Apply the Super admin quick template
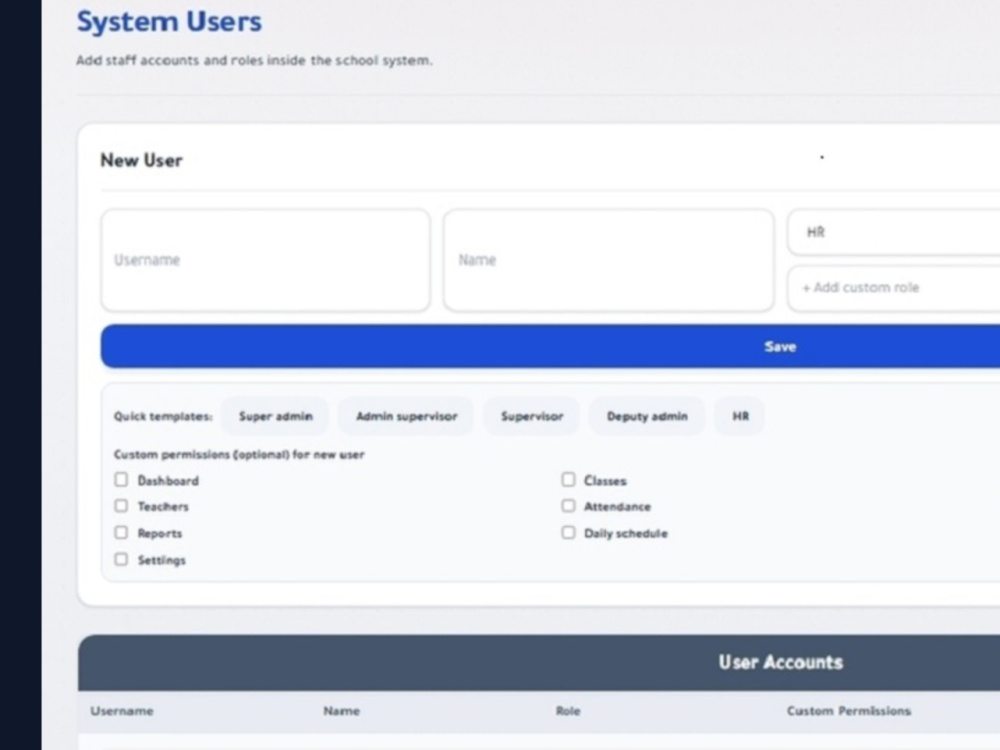Image resolution: width=1000 pixels, height=750 pixels. pos(276,416)
